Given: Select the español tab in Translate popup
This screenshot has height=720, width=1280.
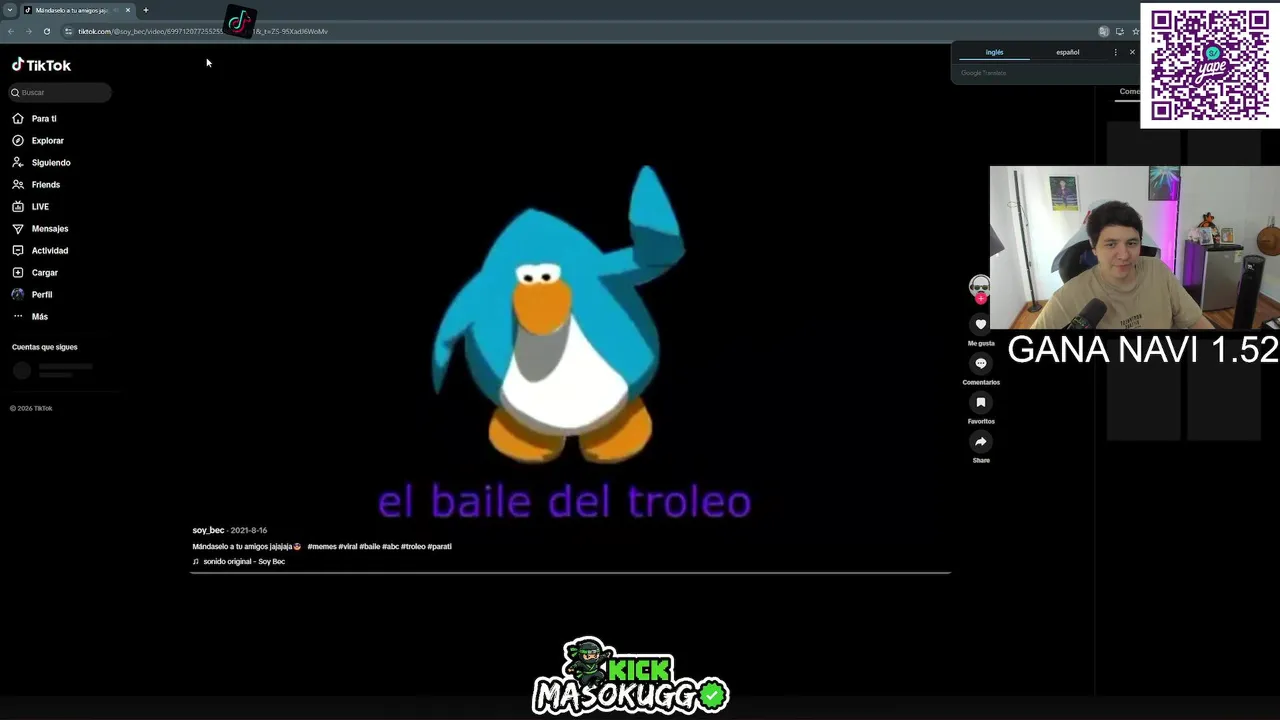Looking at the screenshot, I should [x=1068, y=52].
